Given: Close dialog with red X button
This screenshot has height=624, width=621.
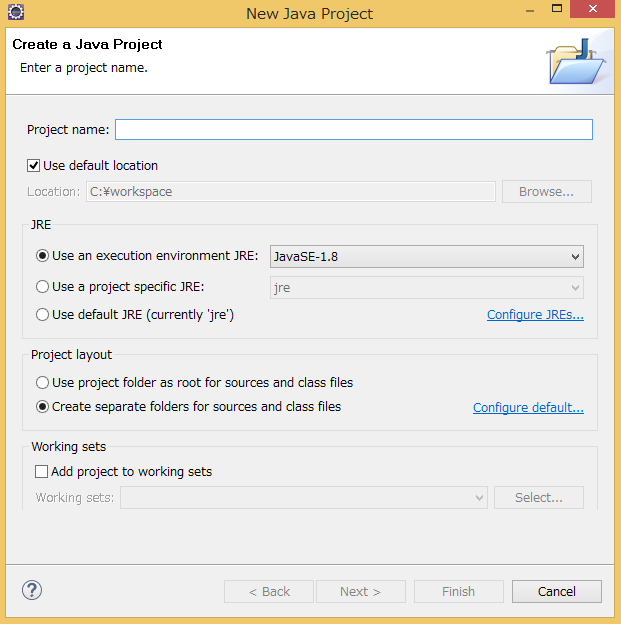Looking at the screenshot, I should pyautogui.click(x=592, y=9).
